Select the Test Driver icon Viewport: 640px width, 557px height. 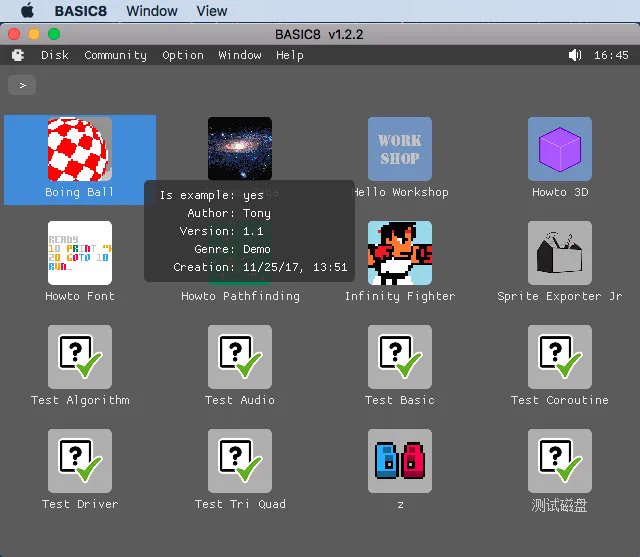80,461
